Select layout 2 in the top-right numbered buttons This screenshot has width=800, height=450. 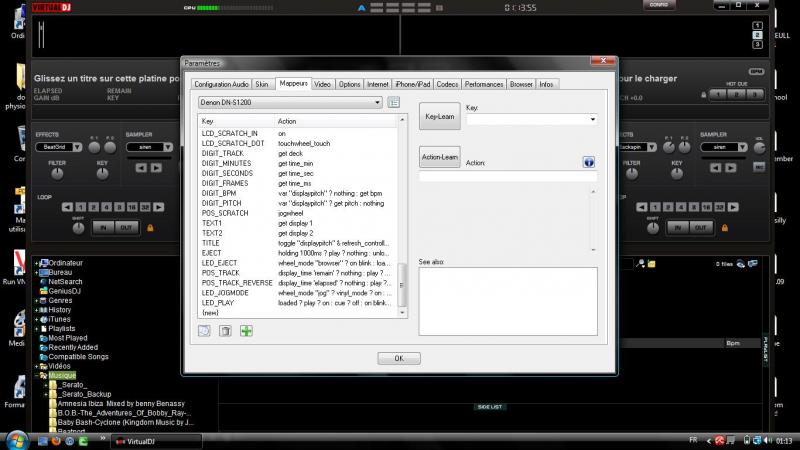(x=757, y=35)
